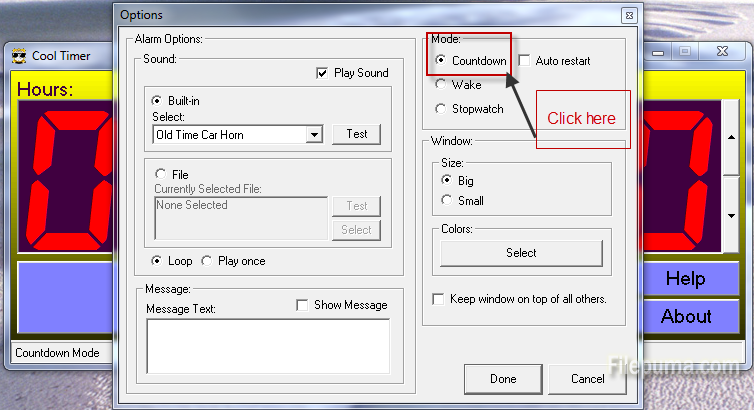
Task: Click inside the Message Text box
Action: click(267, 346)
